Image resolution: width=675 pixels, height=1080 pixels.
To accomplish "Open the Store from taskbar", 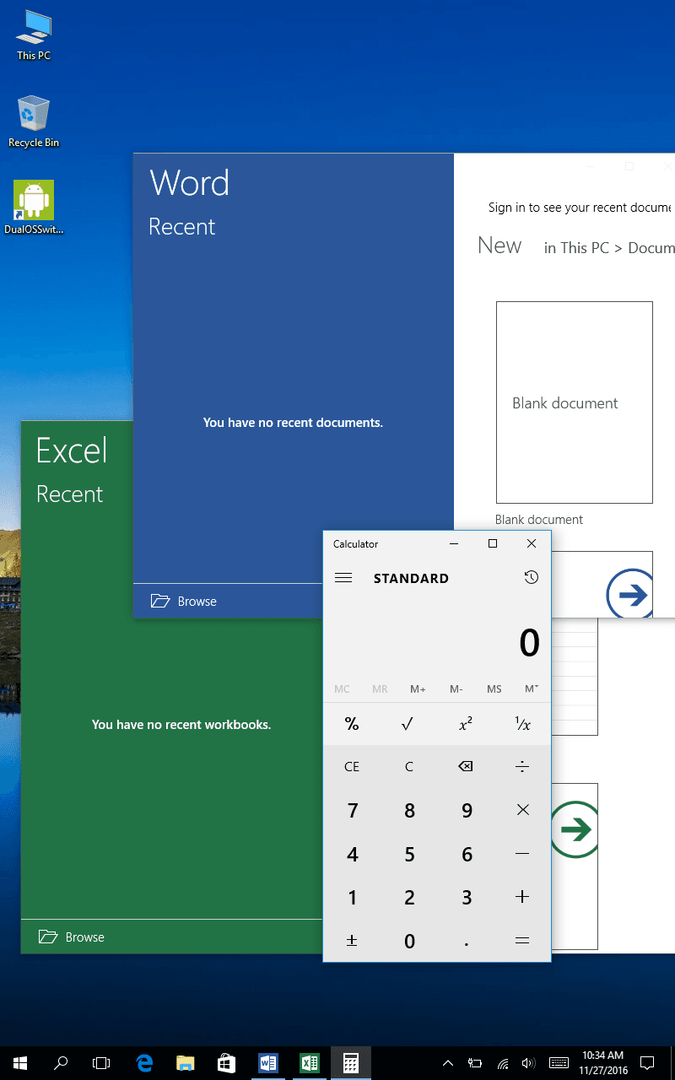I will [227, 1063].
